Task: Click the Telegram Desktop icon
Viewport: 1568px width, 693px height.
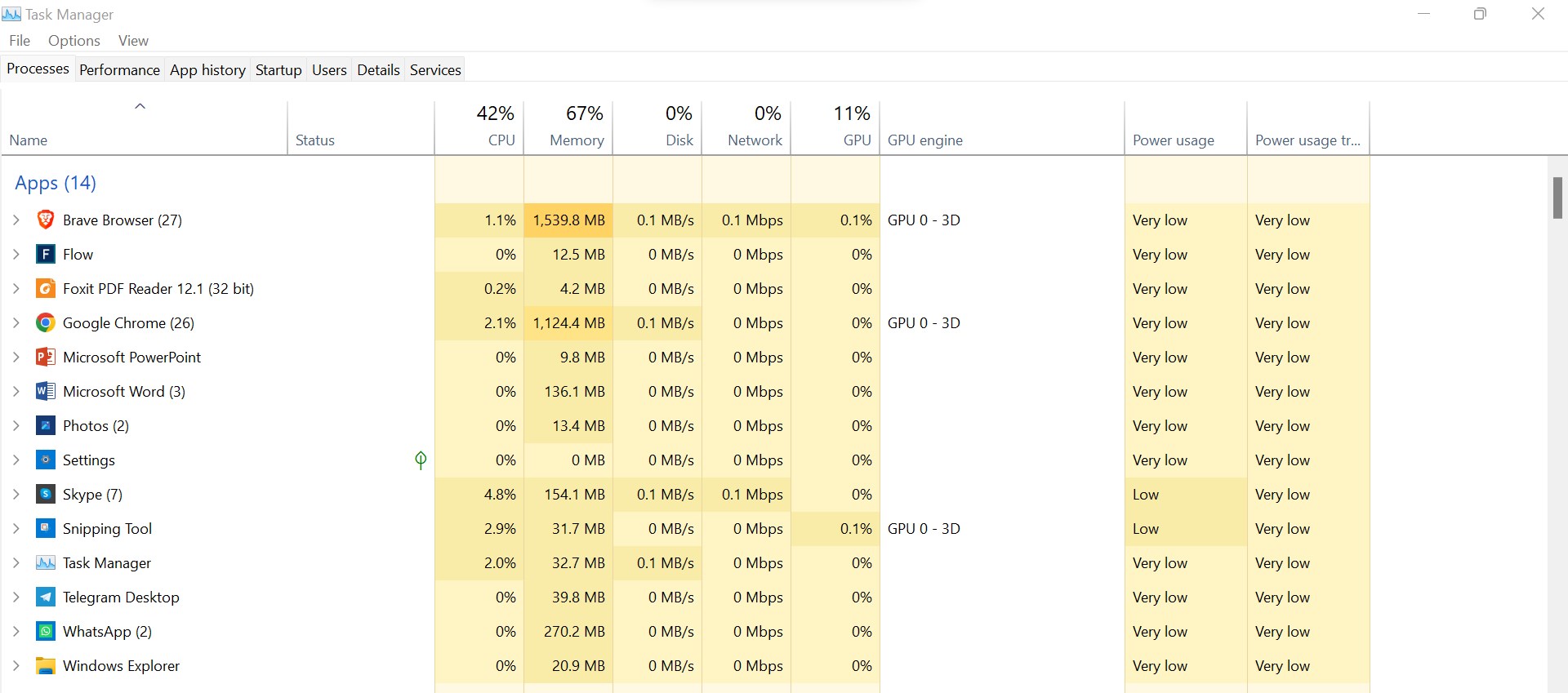Action: tap(46, 597)
